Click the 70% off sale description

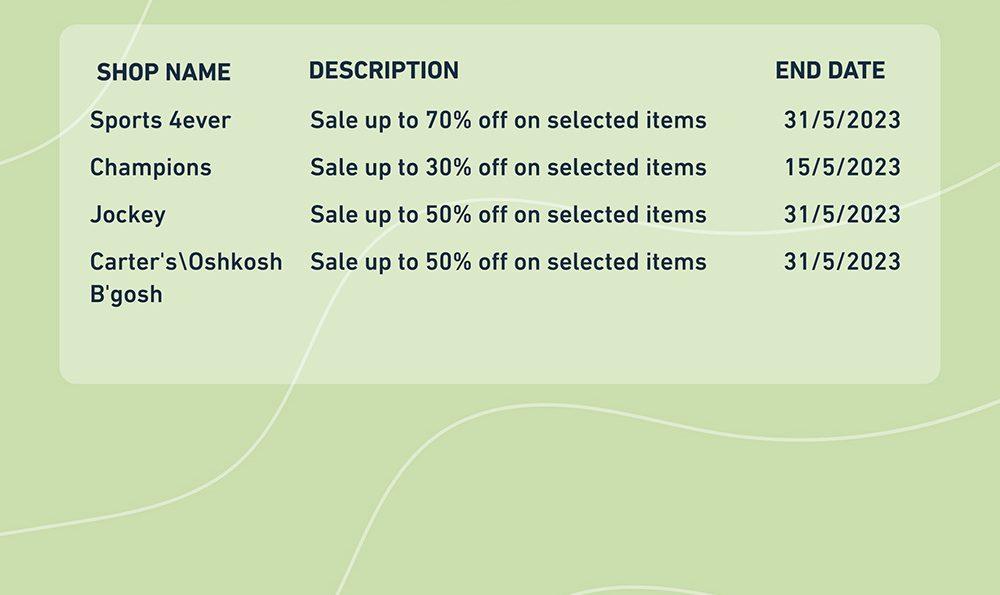[508, 120]
